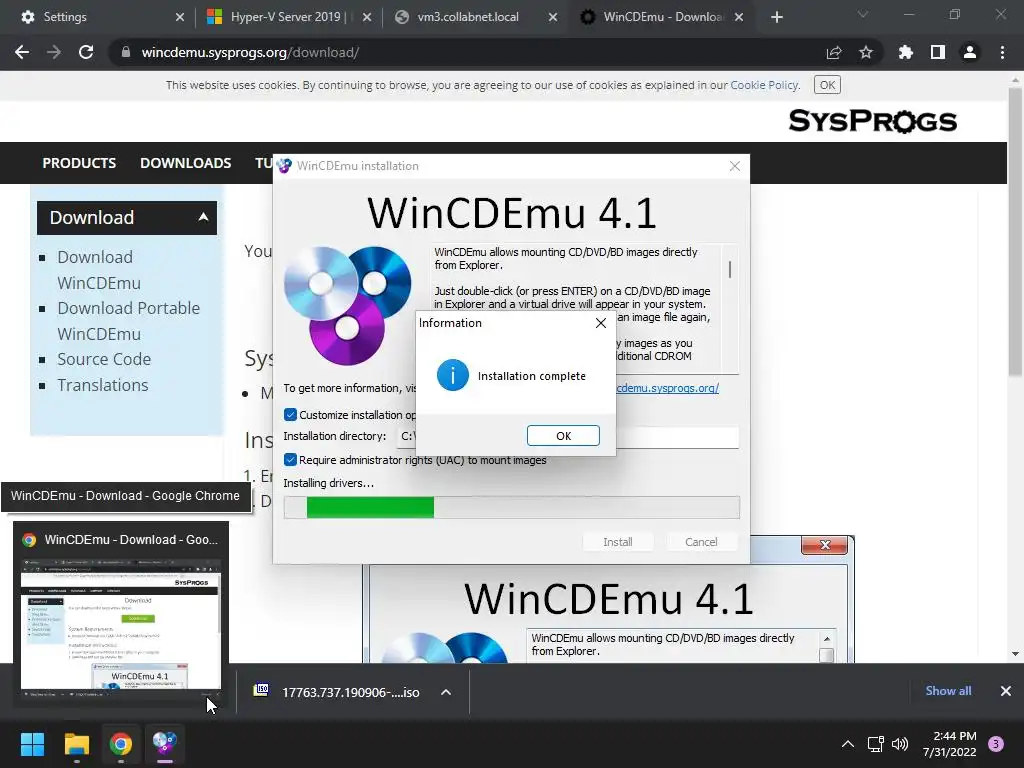
Task: Open a new browser tab
Action: (776, 17)
